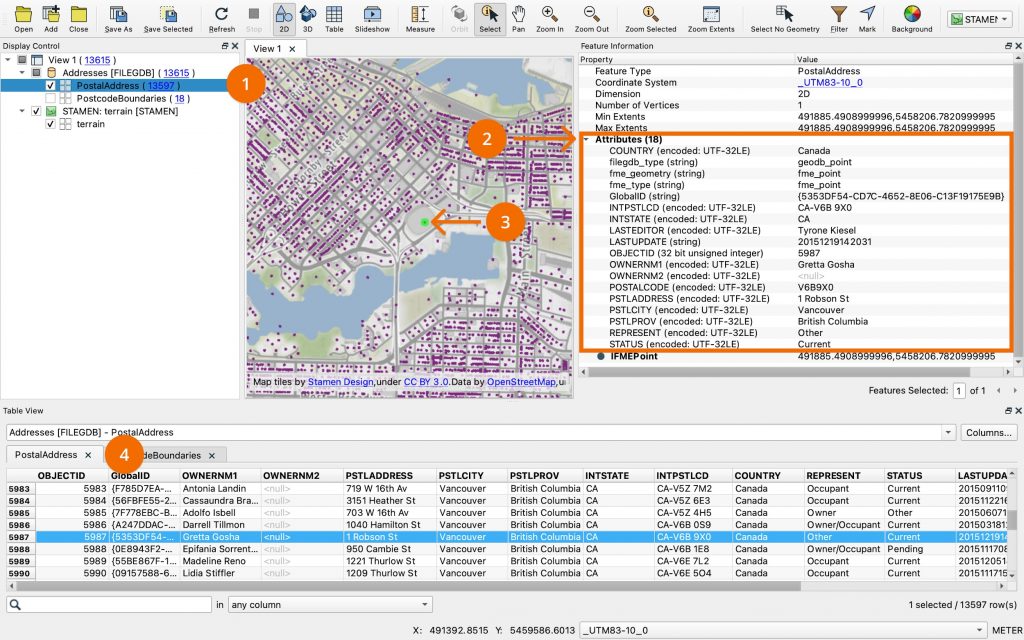Click the Columns... button
1024x640 pixels.
[x=988, y=432]
